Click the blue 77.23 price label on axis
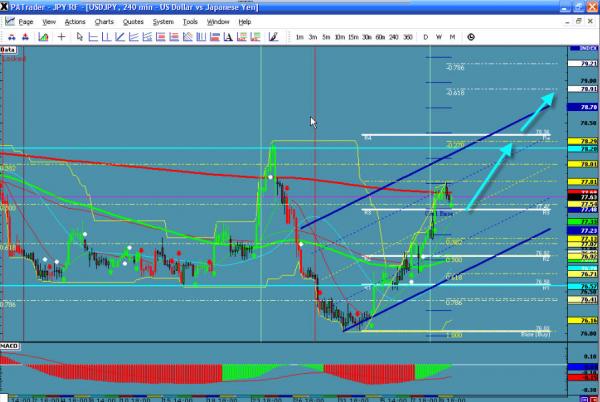The width and height of the screenshot is (600, 402). coord(582,231)
